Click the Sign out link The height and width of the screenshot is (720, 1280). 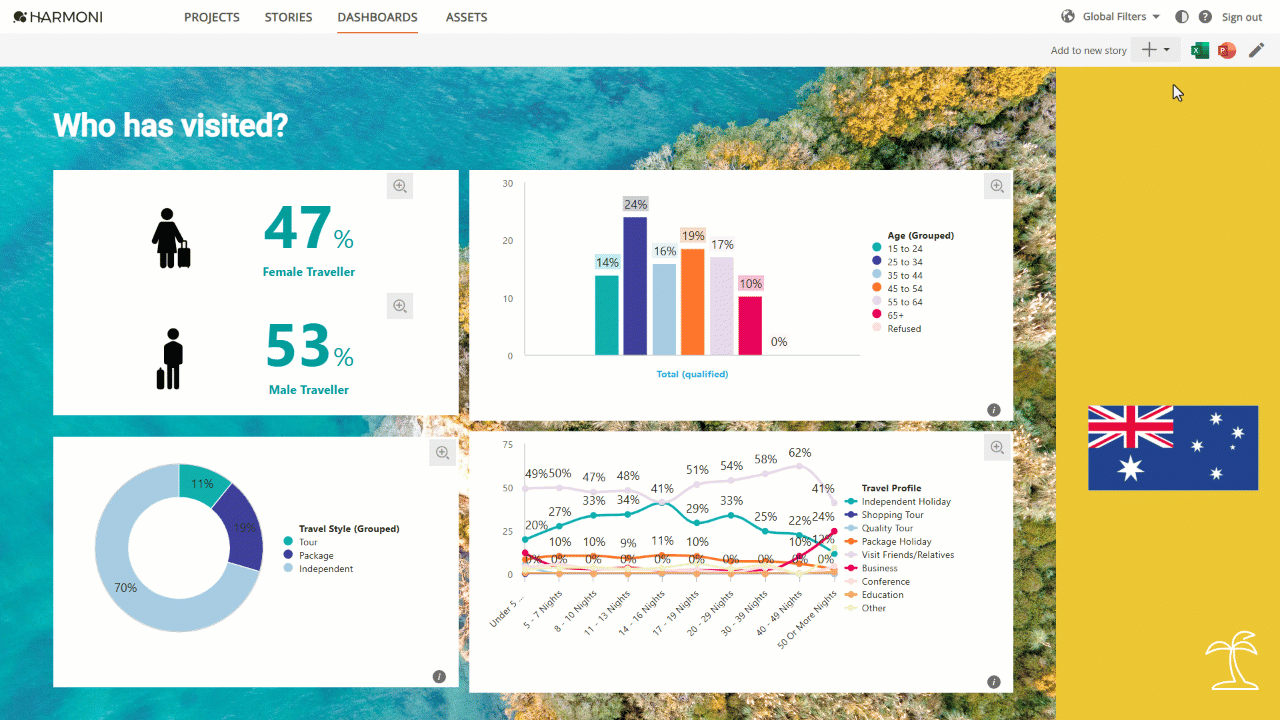(1242, 17)
